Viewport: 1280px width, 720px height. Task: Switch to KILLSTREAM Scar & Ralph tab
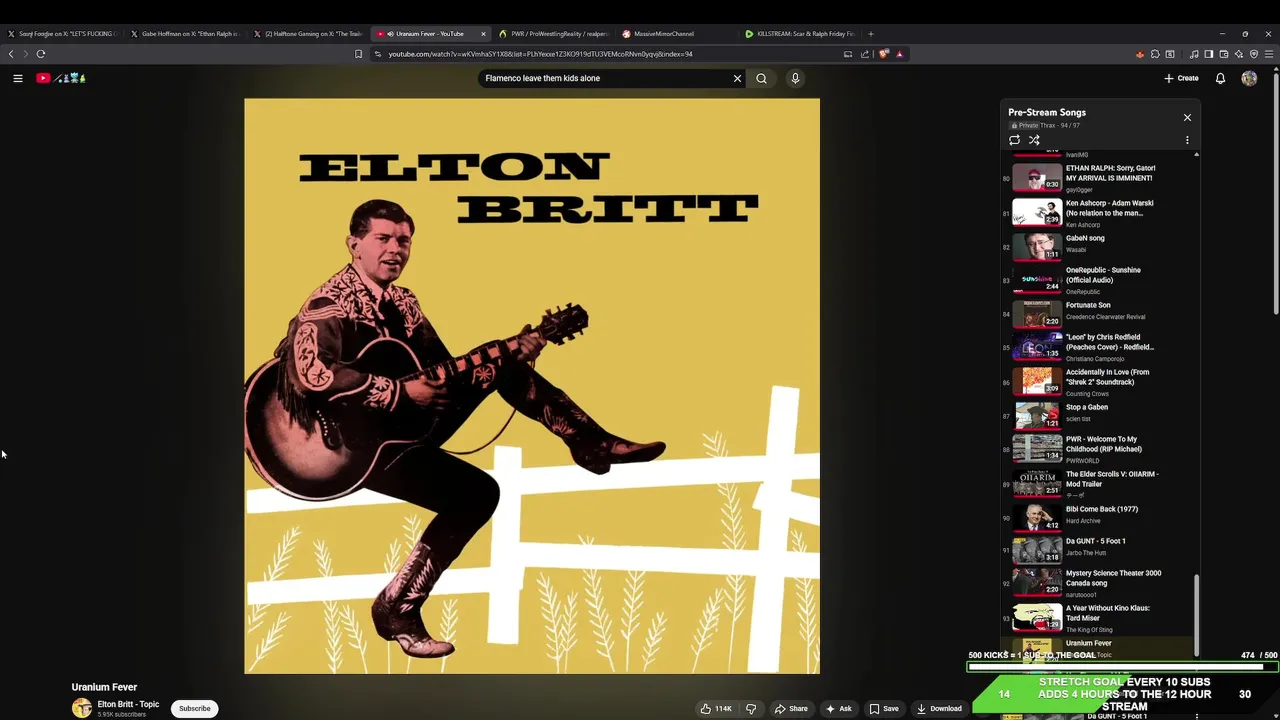pyautogui.click(x=800, y=34)
